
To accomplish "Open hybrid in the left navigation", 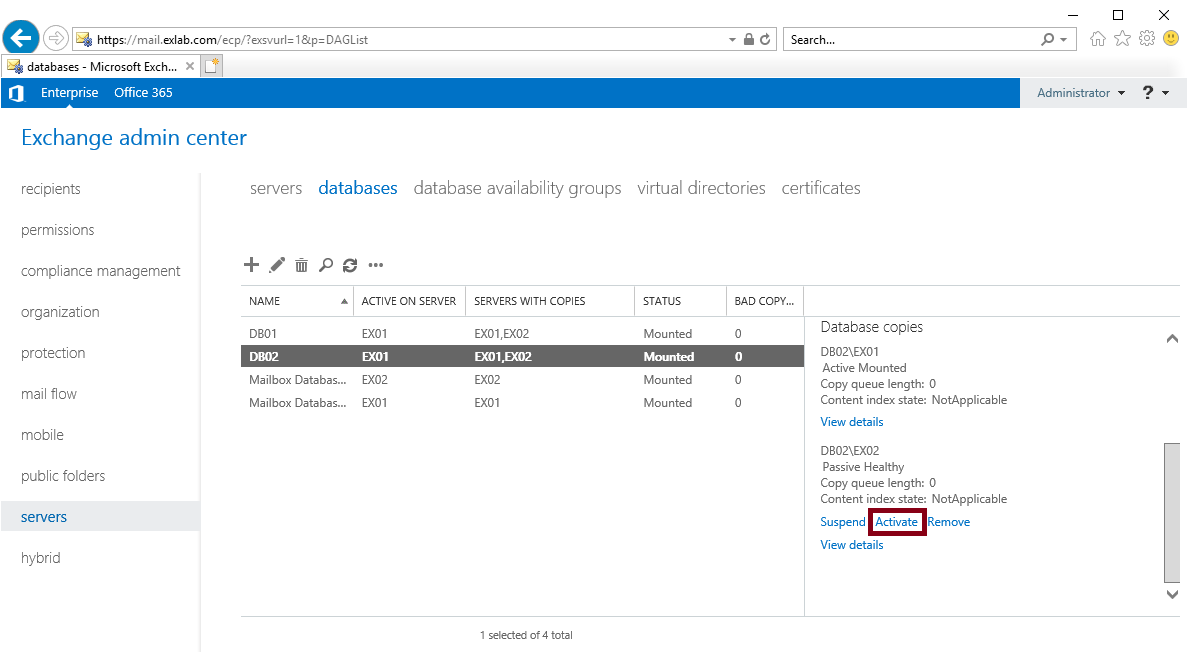I will pos(40,557).
